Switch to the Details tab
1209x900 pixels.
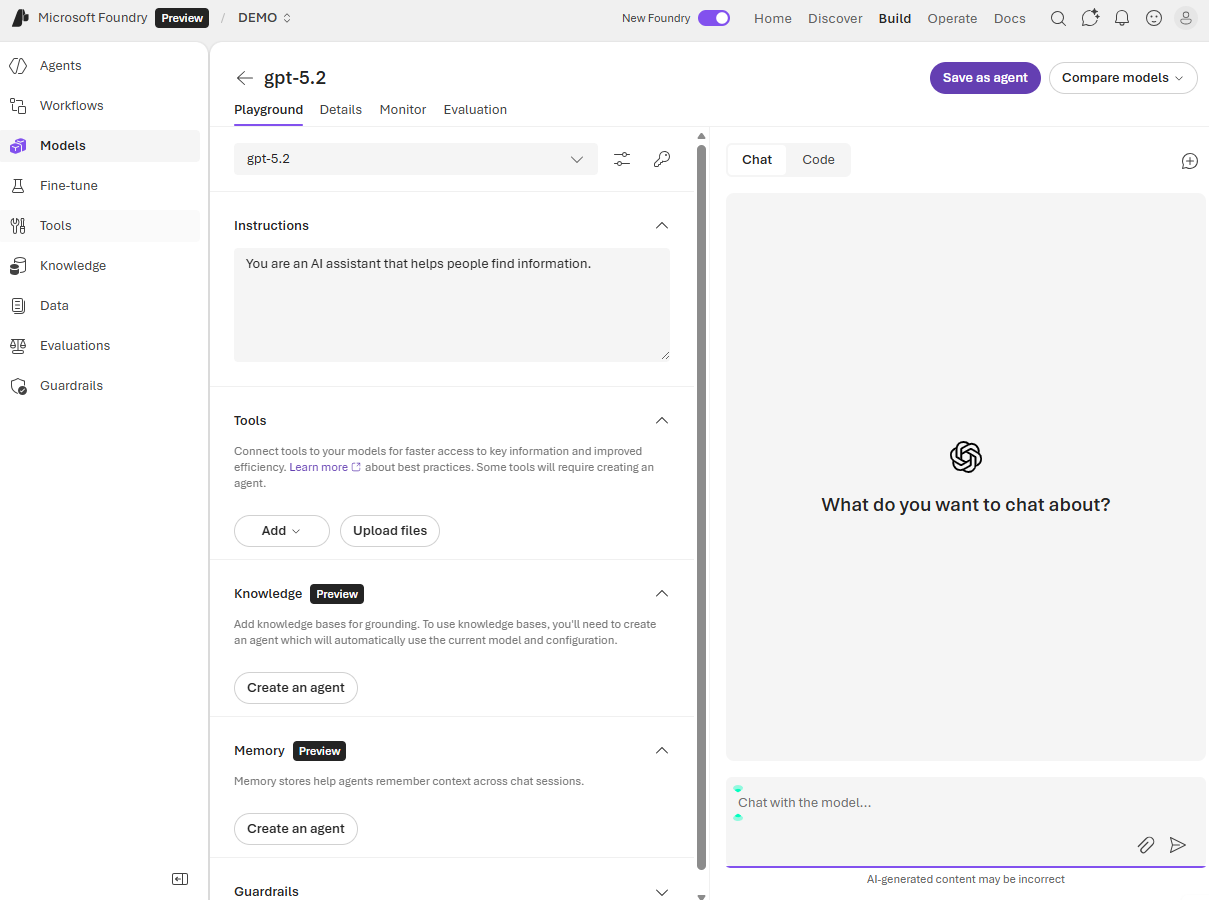[x=341, y=110]
